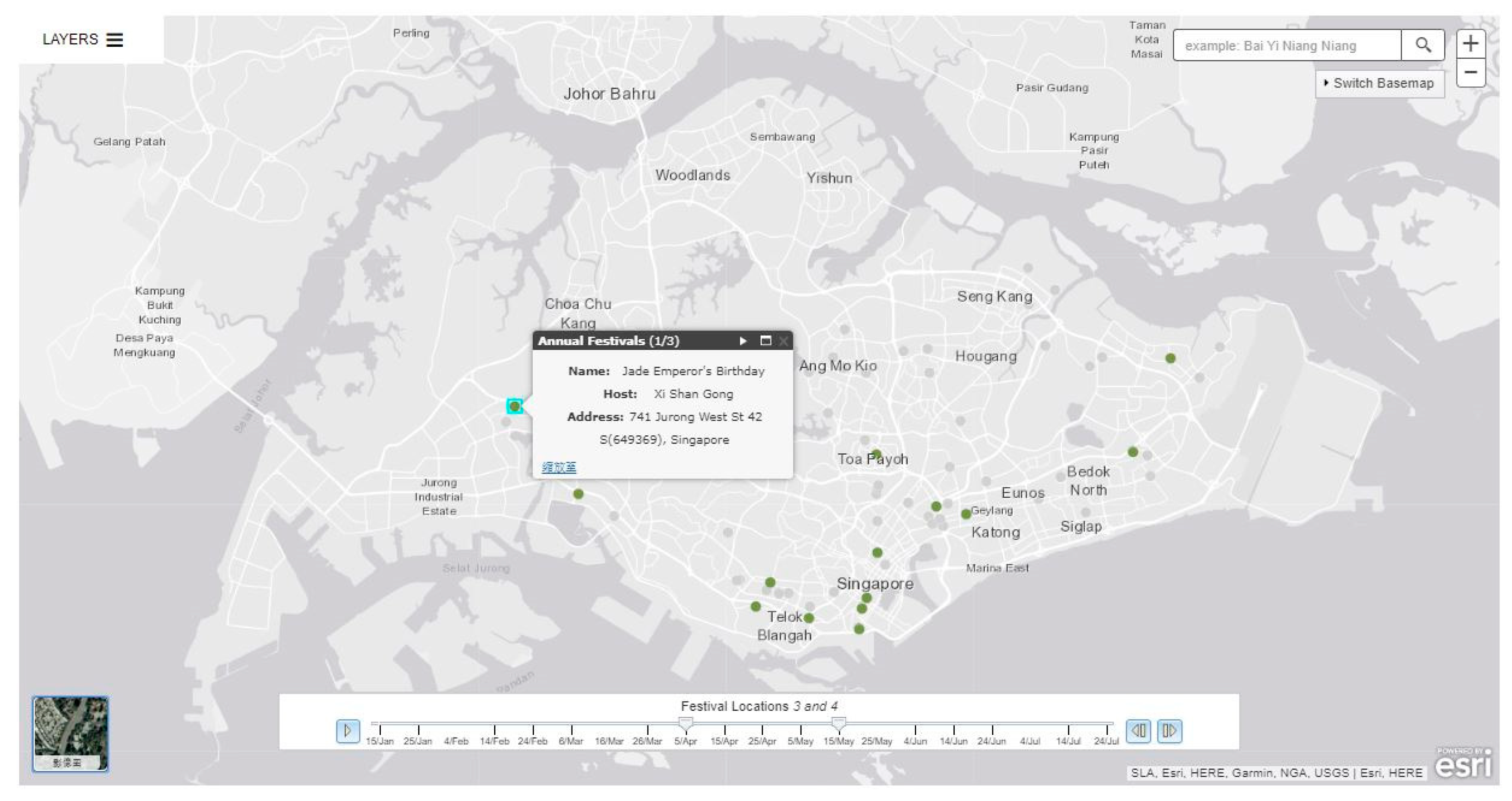This screenshot has width=1512, height=801.
Task: Click the 24/Jun tick on timeline
Action: click(992, 729)
